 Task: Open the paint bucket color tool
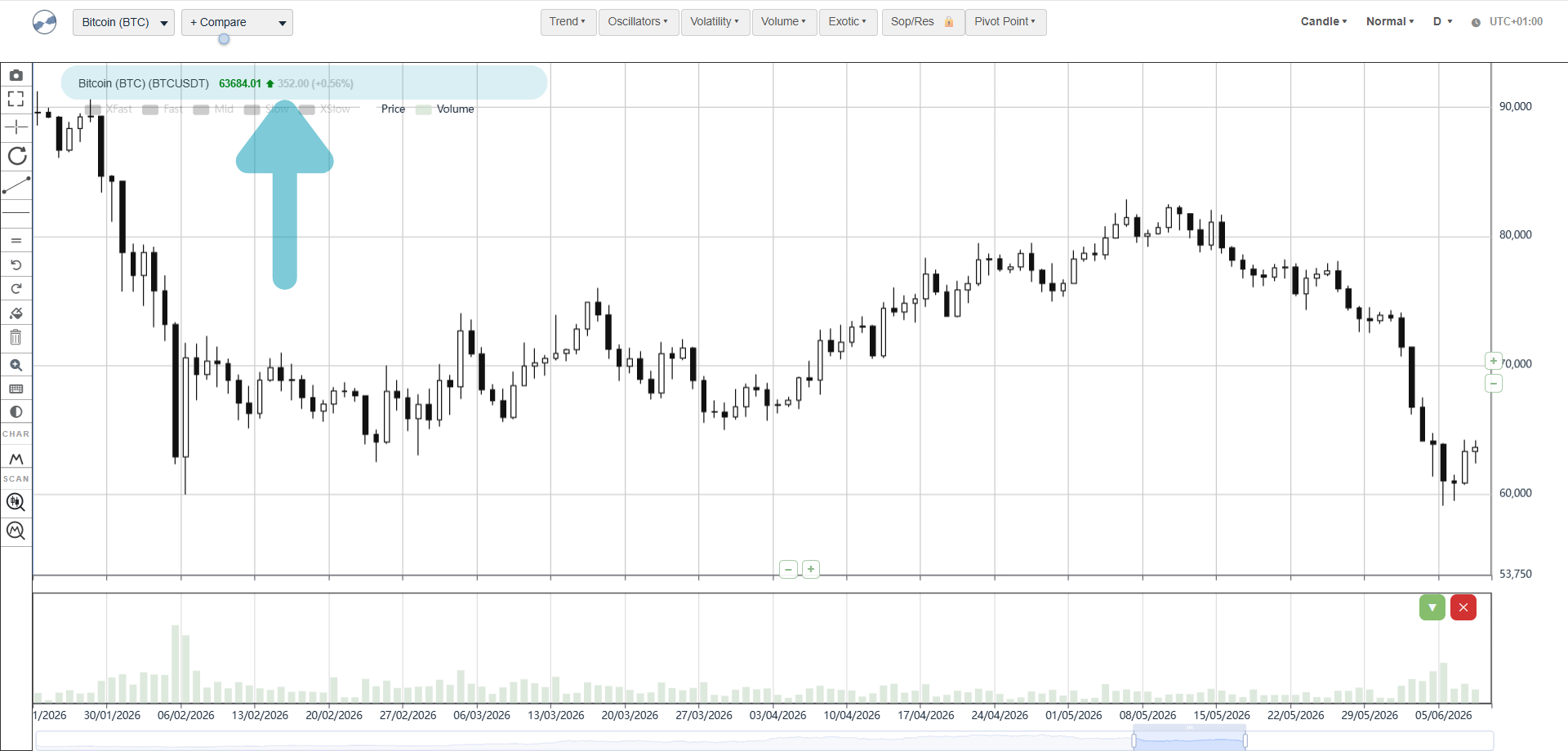pos(16,313)
